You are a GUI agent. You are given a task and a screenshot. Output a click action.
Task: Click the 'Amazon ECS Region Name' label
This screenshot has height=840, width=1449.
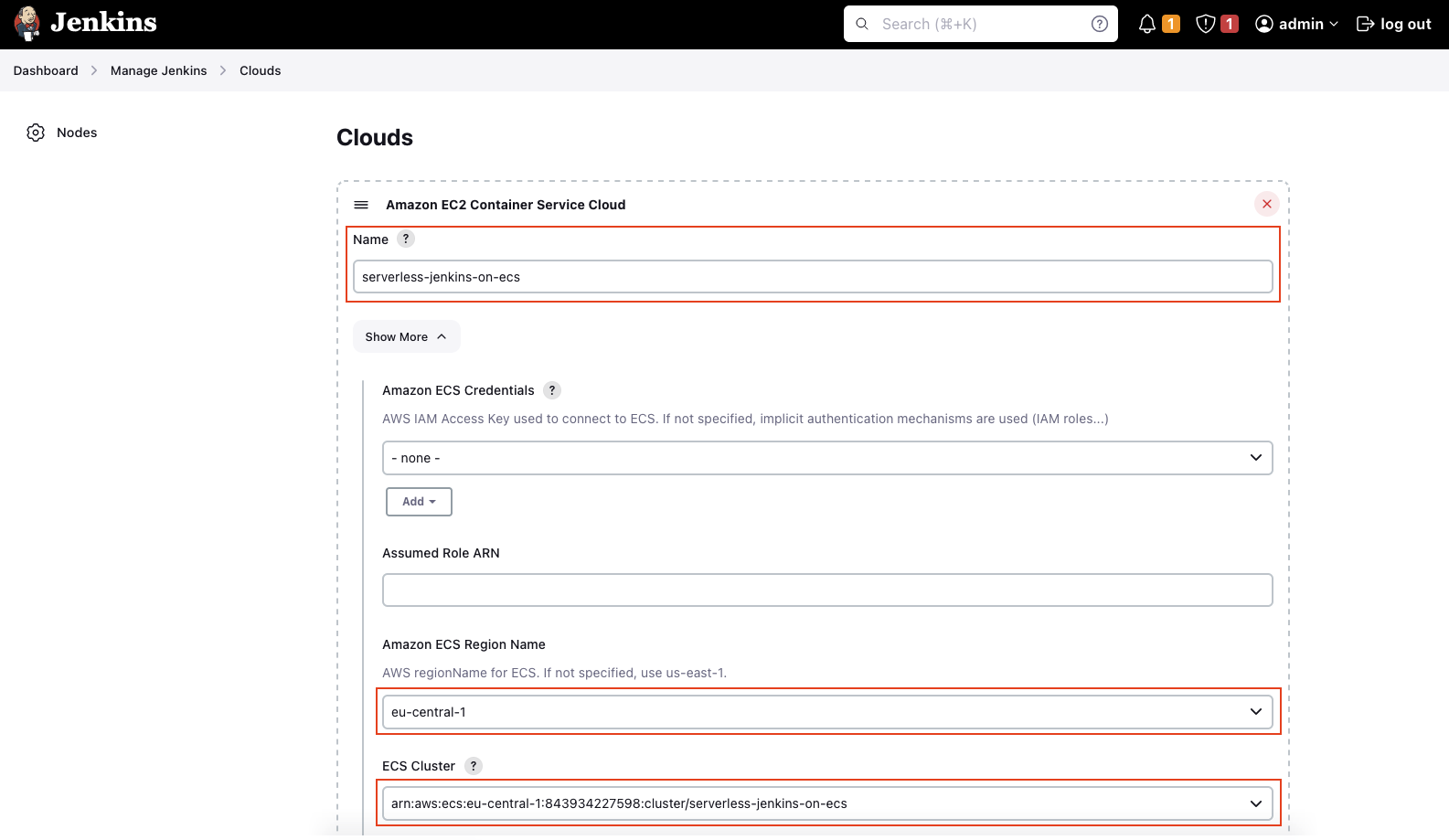463,644
